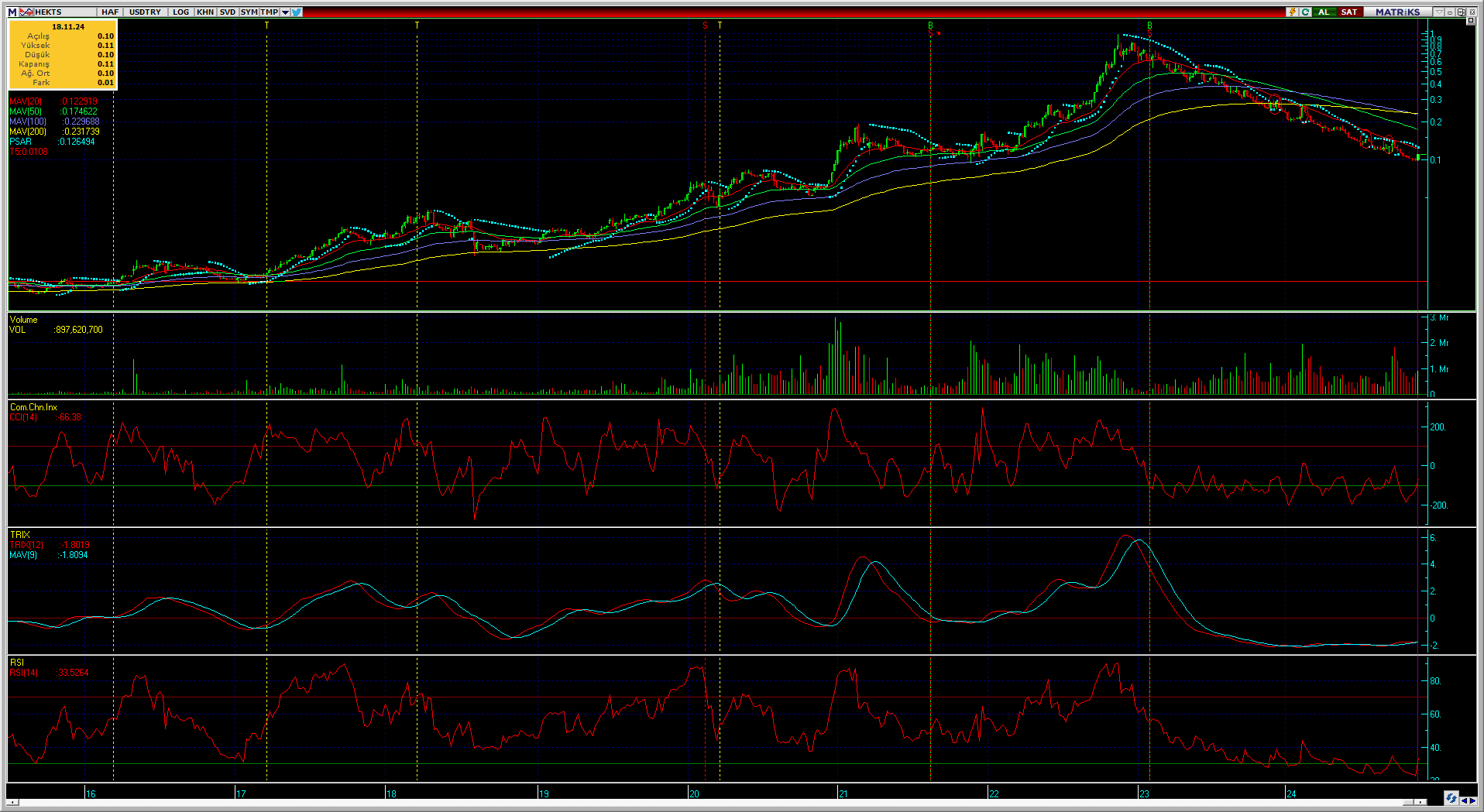The image size is (1484, 812).
Task: Click the restore window icon in title bar
Action: click(x=1461, y=12)
